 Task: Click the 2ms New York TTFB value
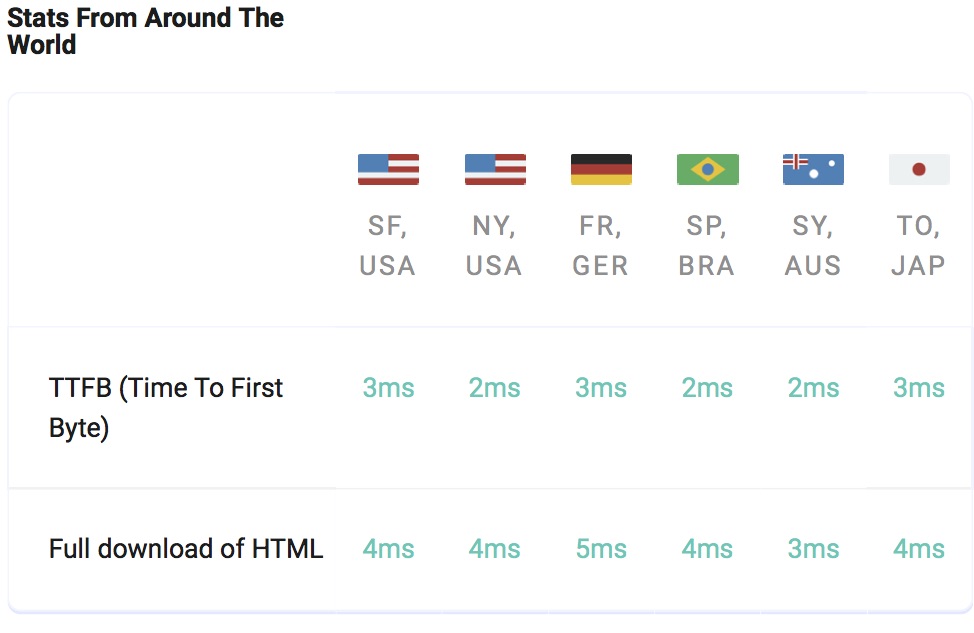coord(495,388)
